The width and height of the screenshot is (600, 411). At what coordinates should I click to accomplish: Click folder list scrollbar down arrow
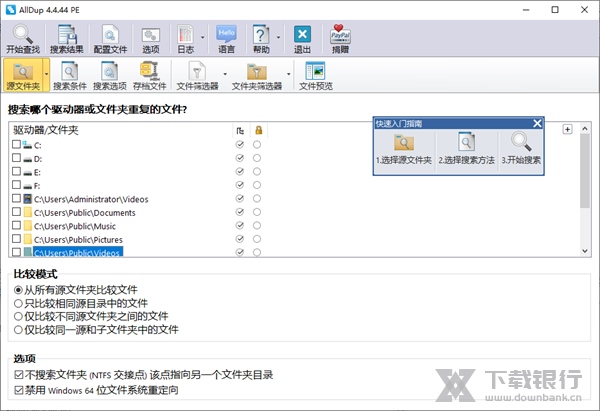pyautogui.click(x=585, y=251)
